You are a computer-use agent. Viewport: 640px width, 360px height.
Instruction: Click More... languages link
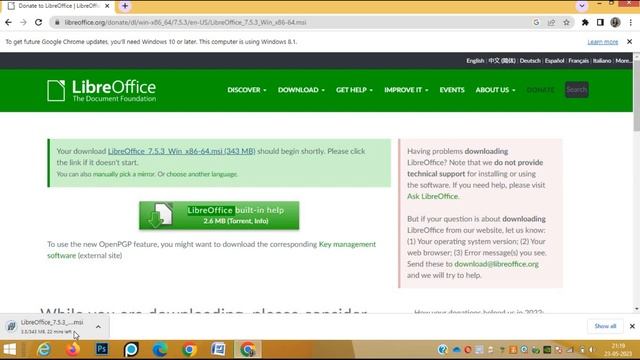623,61
